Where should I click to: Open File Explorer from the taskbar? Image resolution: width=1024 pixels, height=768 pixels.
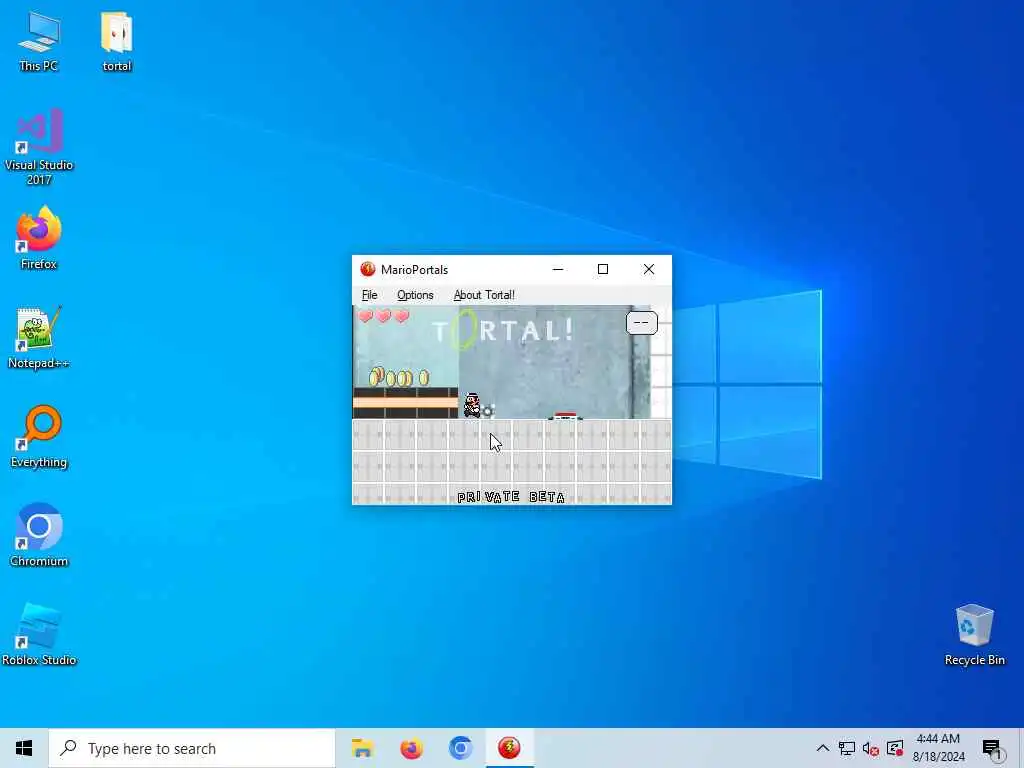(x=362, y=748)
